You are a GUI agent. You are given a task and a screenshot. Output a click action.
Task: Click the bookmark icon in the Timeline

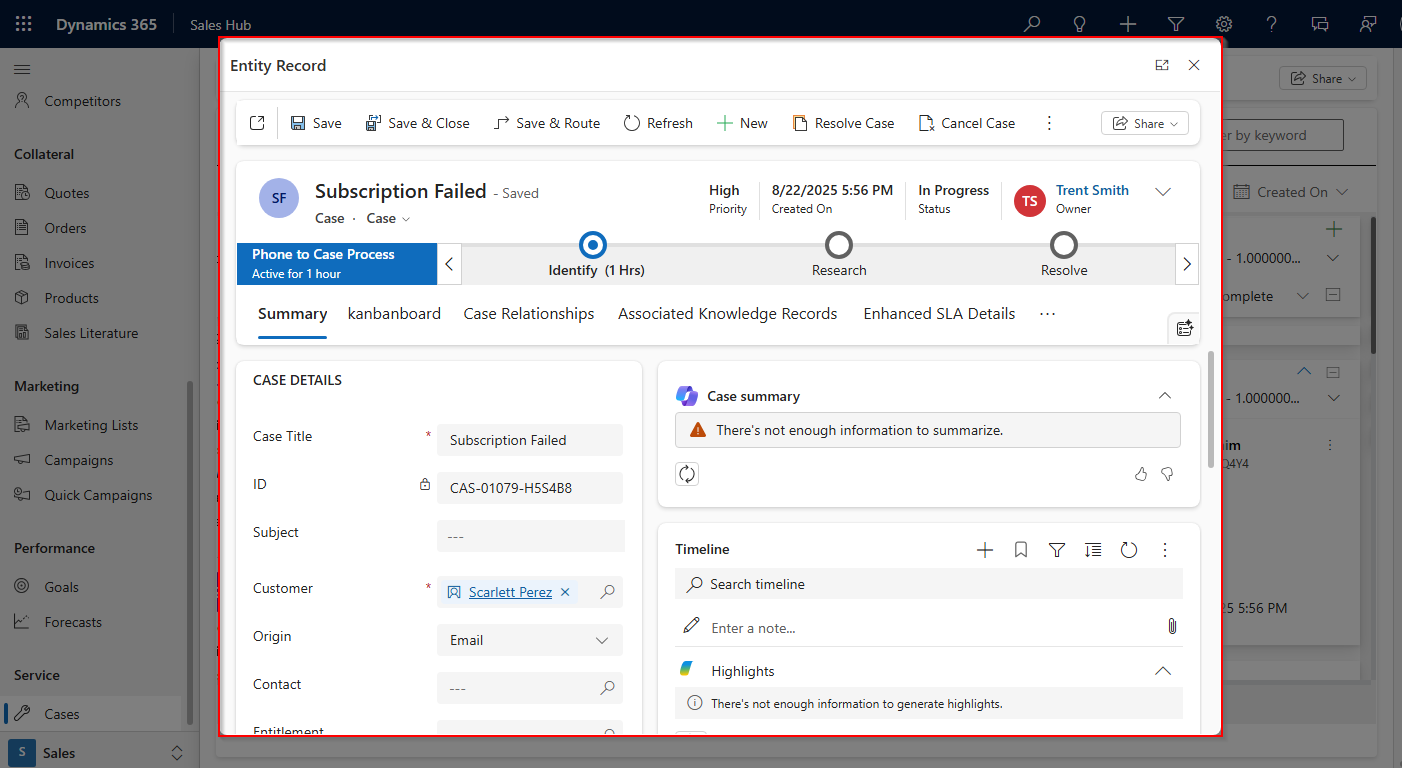pyautogui.click(x=1021, y=549)
